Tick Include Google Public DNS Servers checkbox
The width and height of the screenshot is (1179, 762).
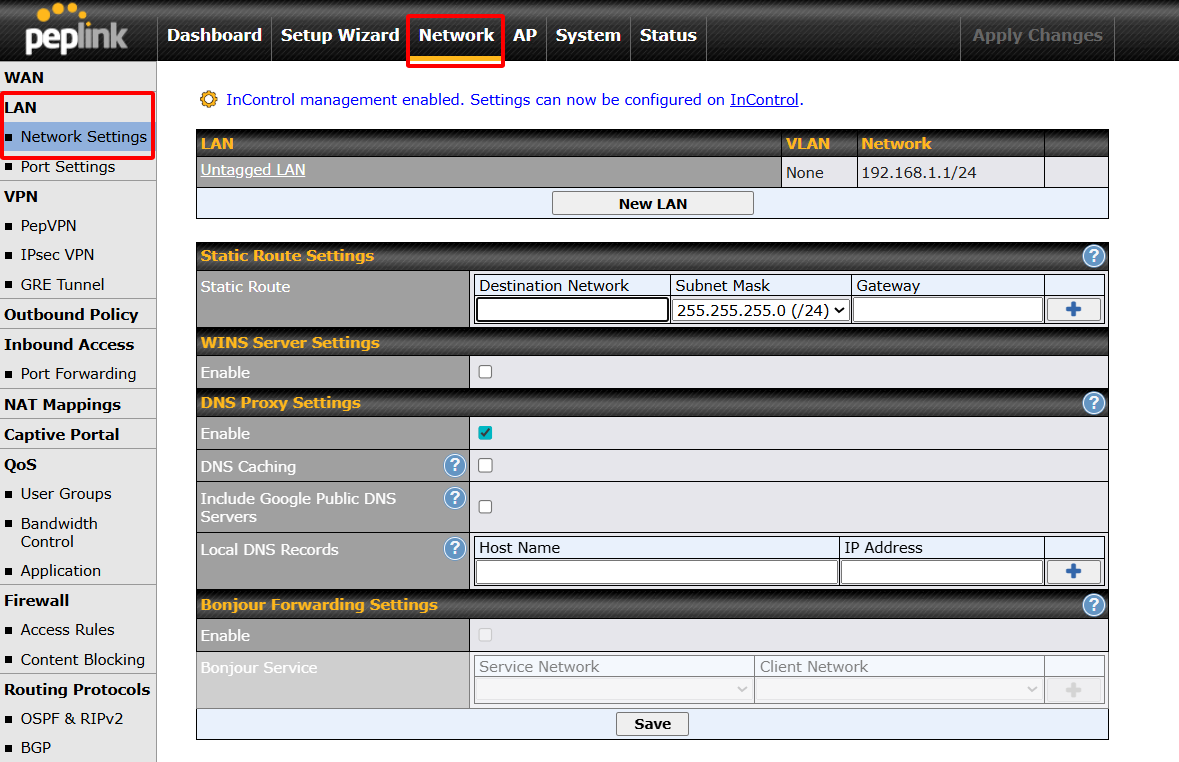coord(485,507)
